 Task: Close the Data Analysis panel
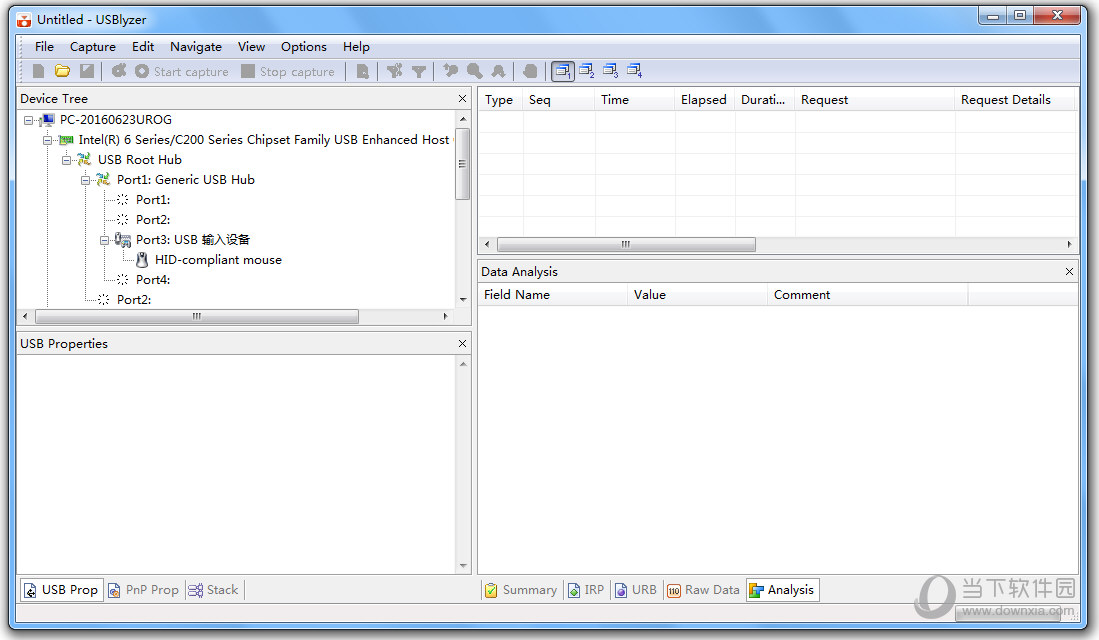coord(1069,271)
